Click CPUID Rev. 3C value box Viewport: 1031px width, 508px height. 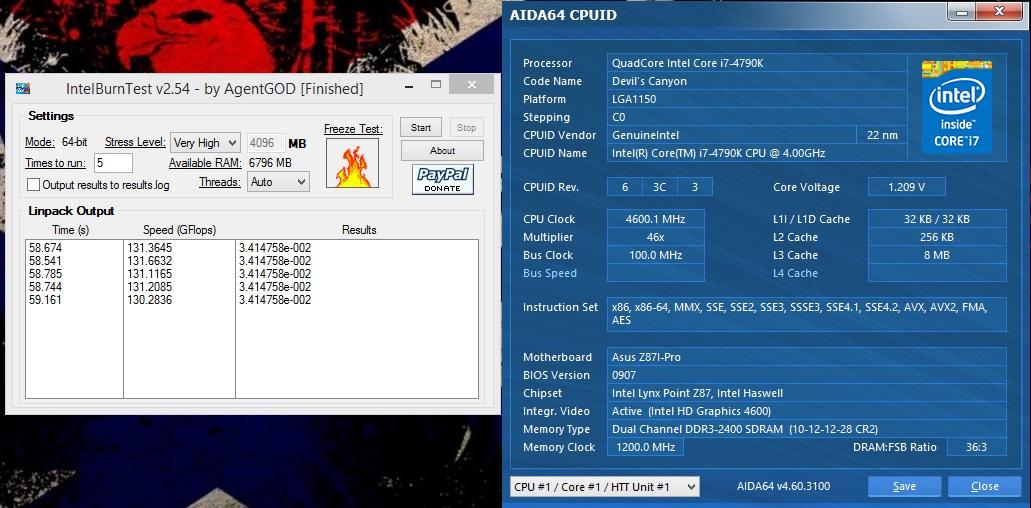659,187
